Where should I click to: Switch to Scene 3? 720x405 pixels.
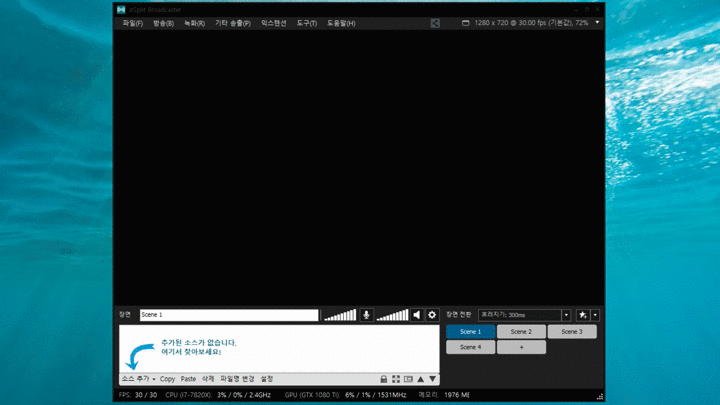[x=572, y=332]
